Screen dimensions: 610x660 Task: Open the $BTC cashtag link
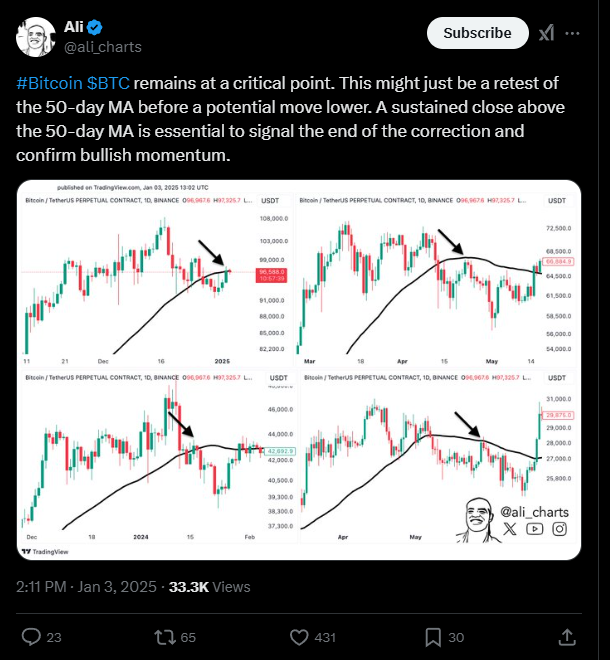(x=108, y=83)
